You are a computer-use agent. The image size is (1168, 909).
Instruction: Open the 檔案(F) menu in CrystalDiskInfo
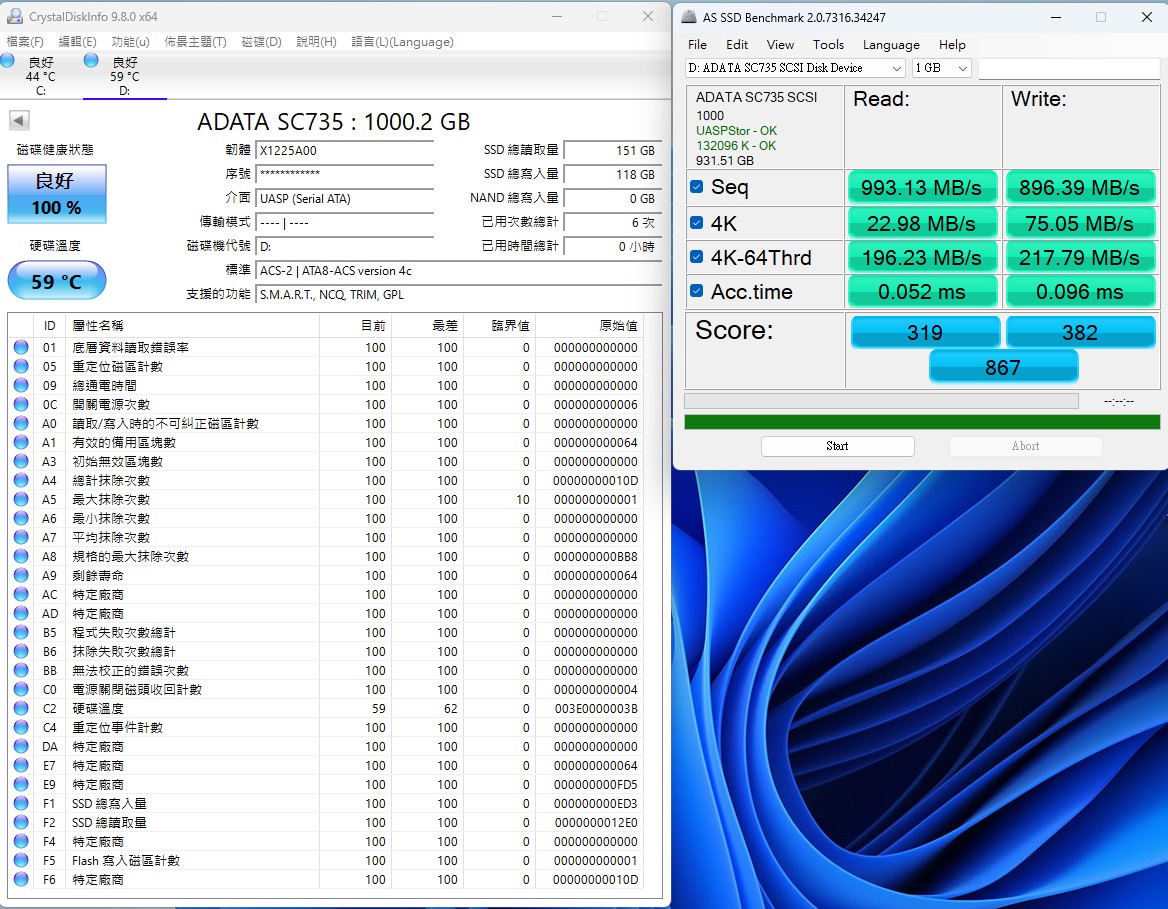click(25, 42)
